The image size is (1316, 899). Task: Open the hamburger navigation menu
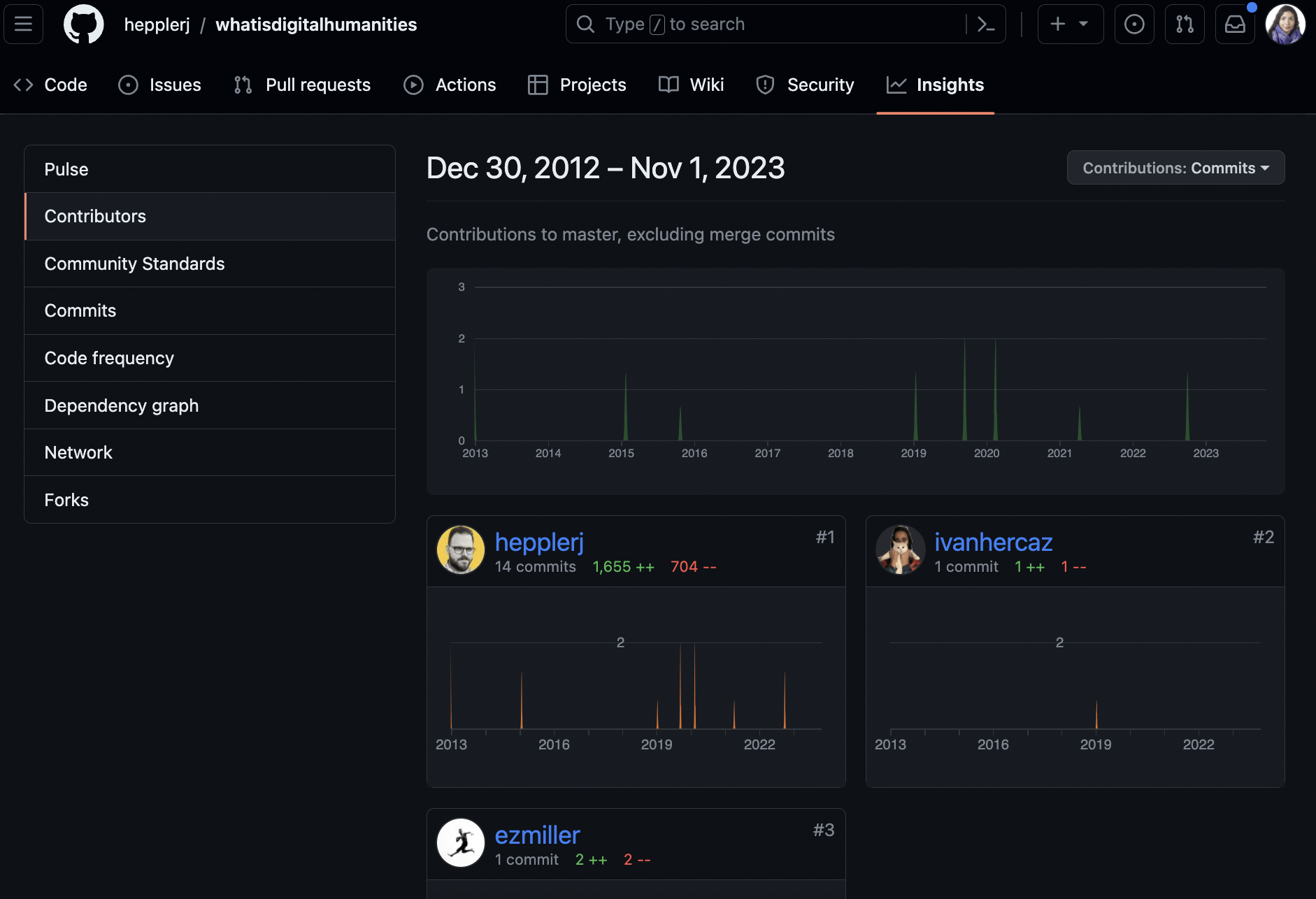[x=24, y=24]
